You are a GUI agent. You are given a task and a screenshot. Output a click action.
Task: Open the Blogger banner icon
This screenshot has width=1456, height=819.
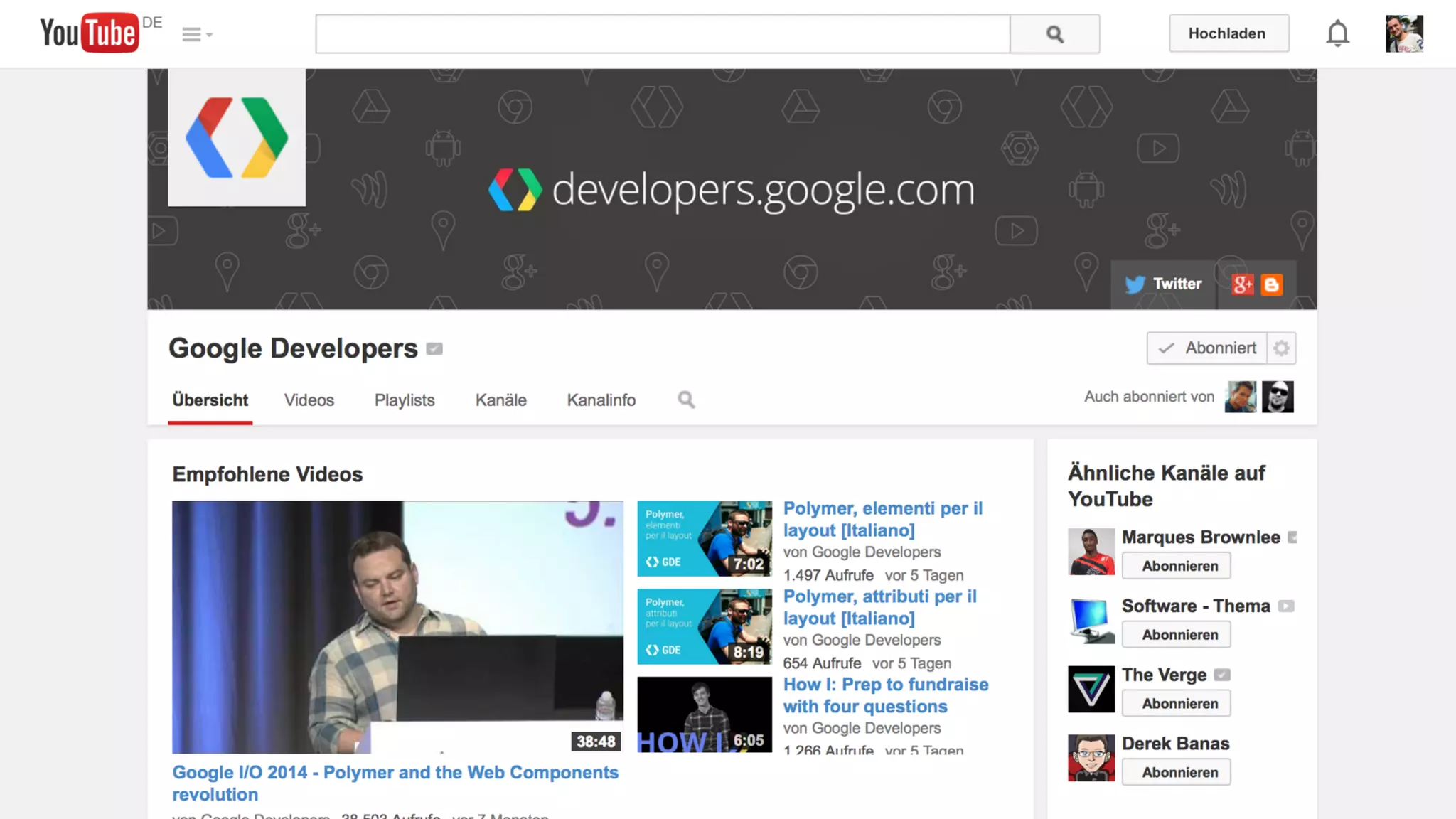click(1272, 285)
